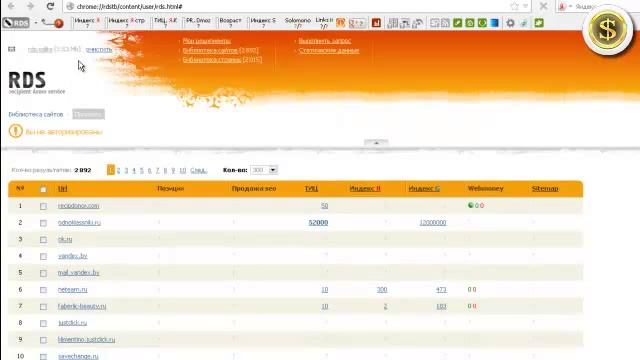Screen dimensions: 640x360
Task: Sort table by the Индекс Я column header
Action: click(x=365, y=189)
